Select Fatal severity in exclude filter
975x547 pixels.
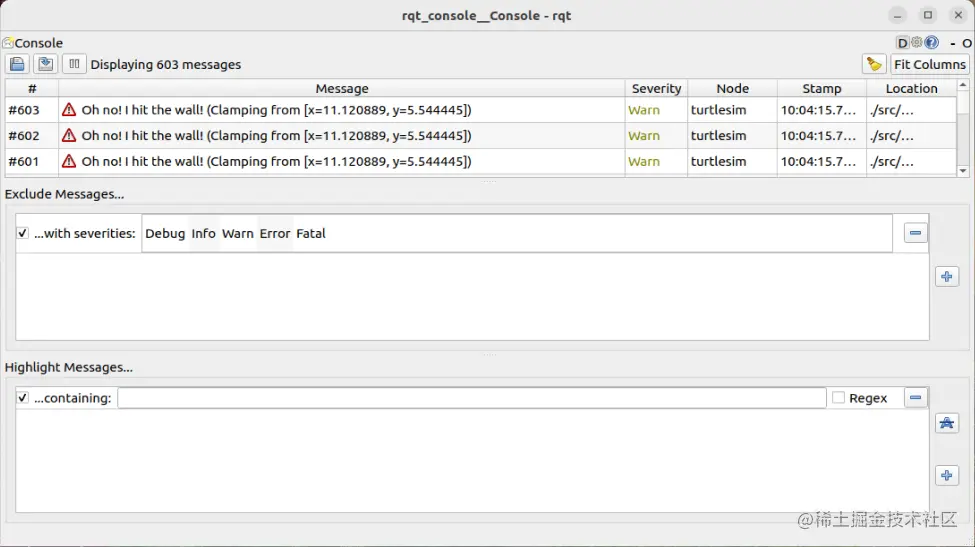[310, 234]
